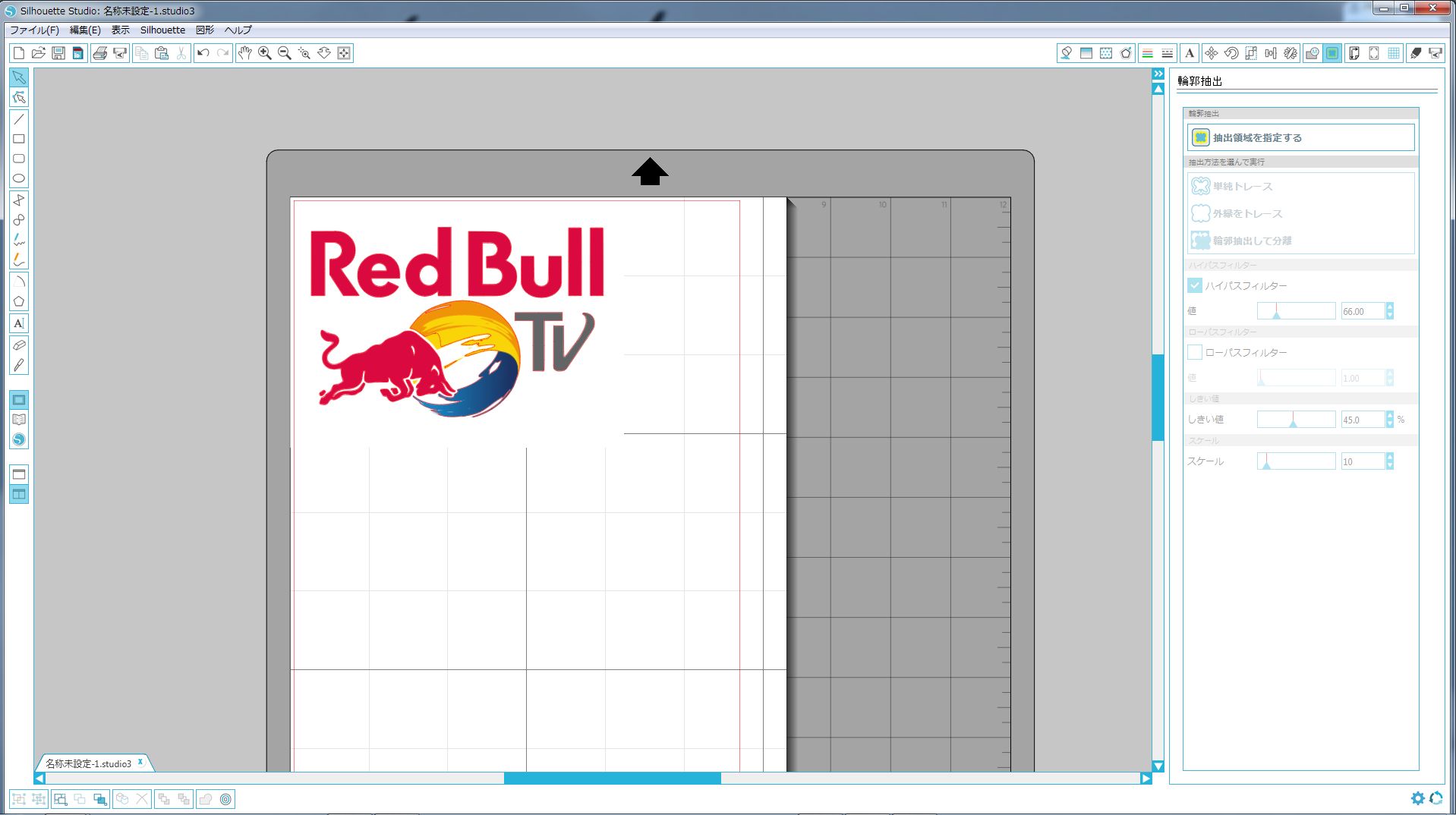Image resolution: width=1456 pixels, height=815 pixels.
Task: Collapse the right panel with double chevron
Action: point(1158,74)
